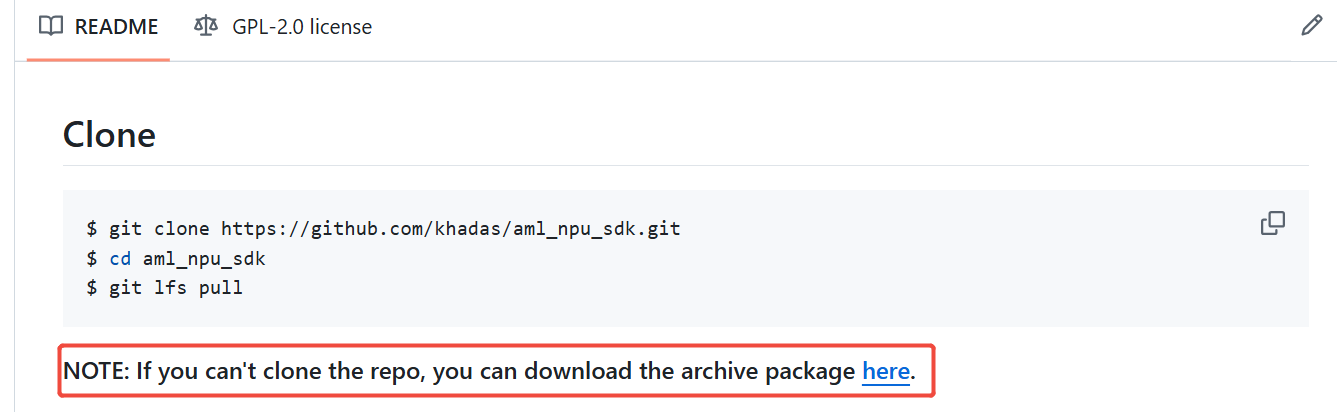This screenshot has height=412, width=1337.
Task: Copy the clone commands with the copy icon
Action: point(1272,223)
